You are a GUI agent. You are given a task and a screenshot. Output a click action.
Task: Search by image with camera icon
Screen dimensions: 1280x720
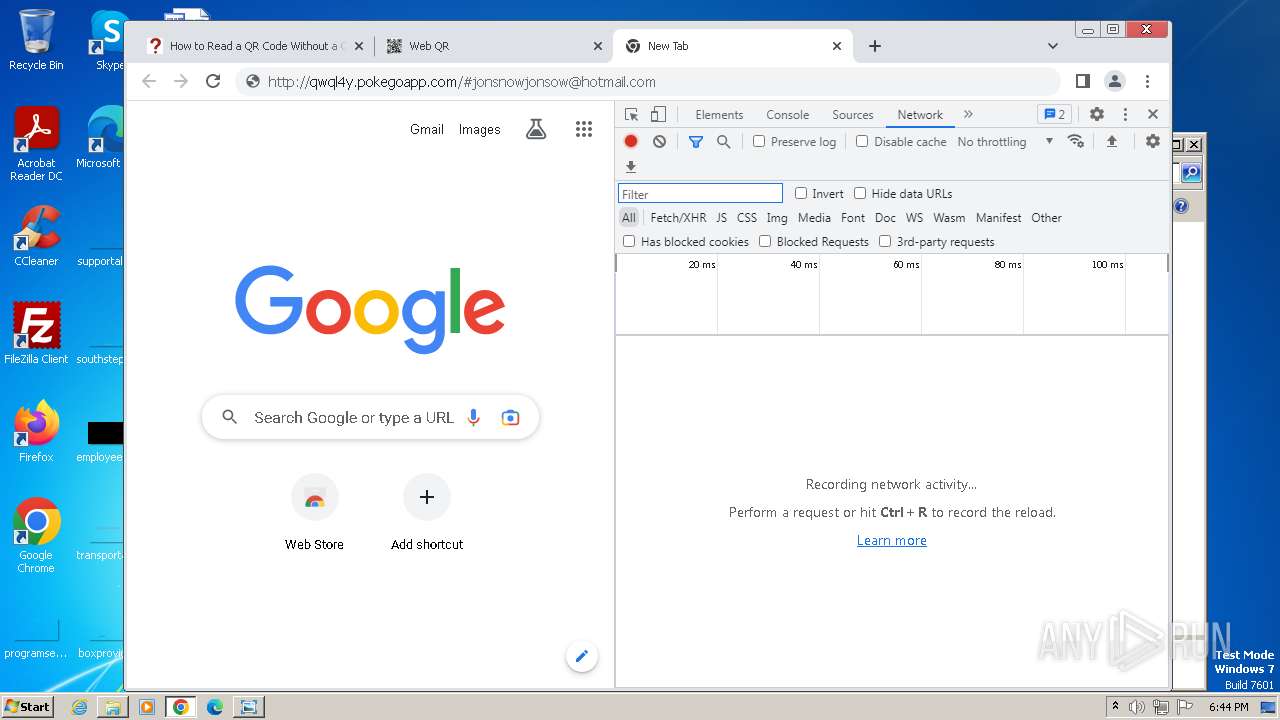[x=510, y=417]
